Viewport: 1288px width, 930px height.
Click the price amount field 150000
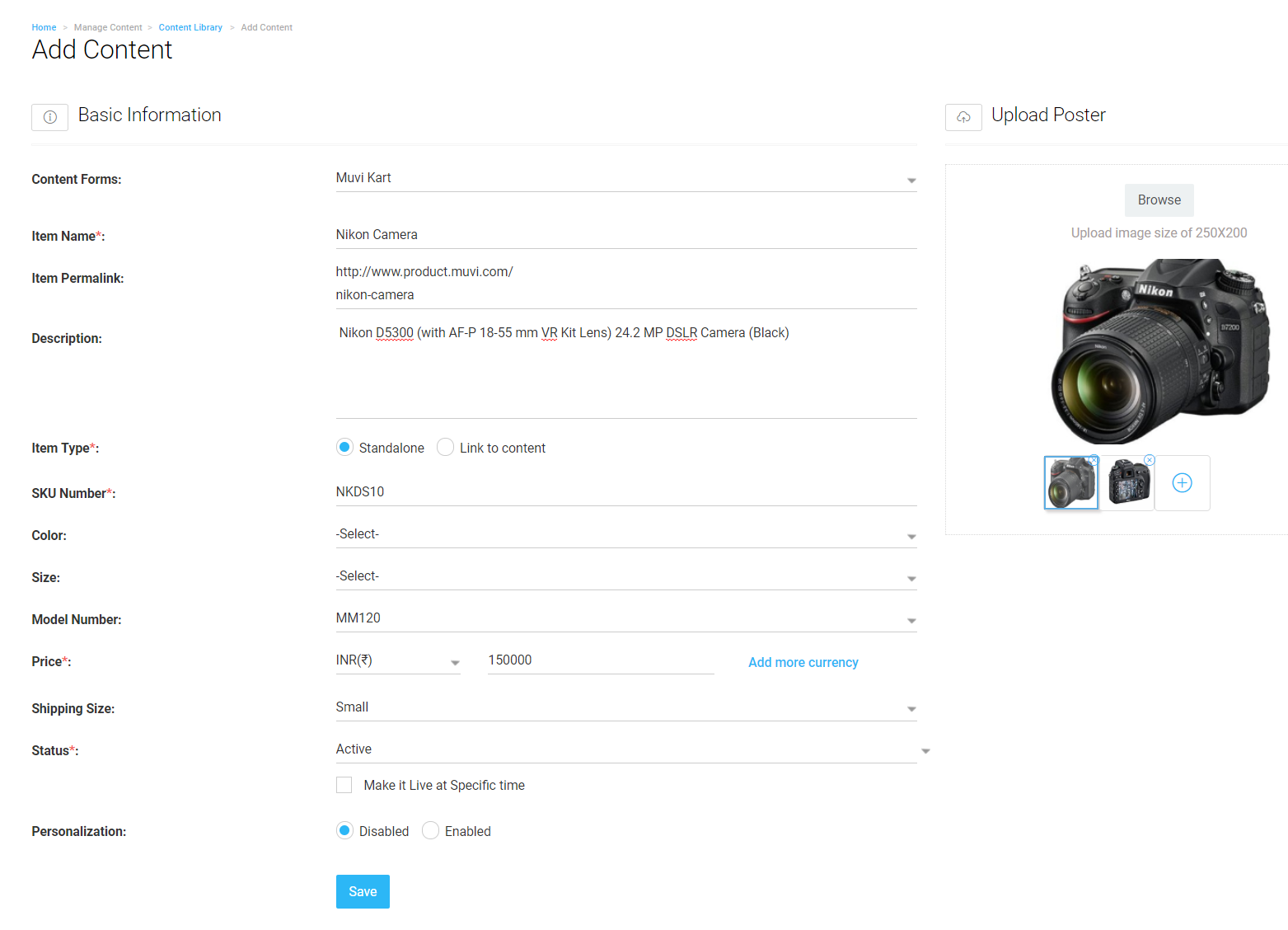(x=601, y=660)
